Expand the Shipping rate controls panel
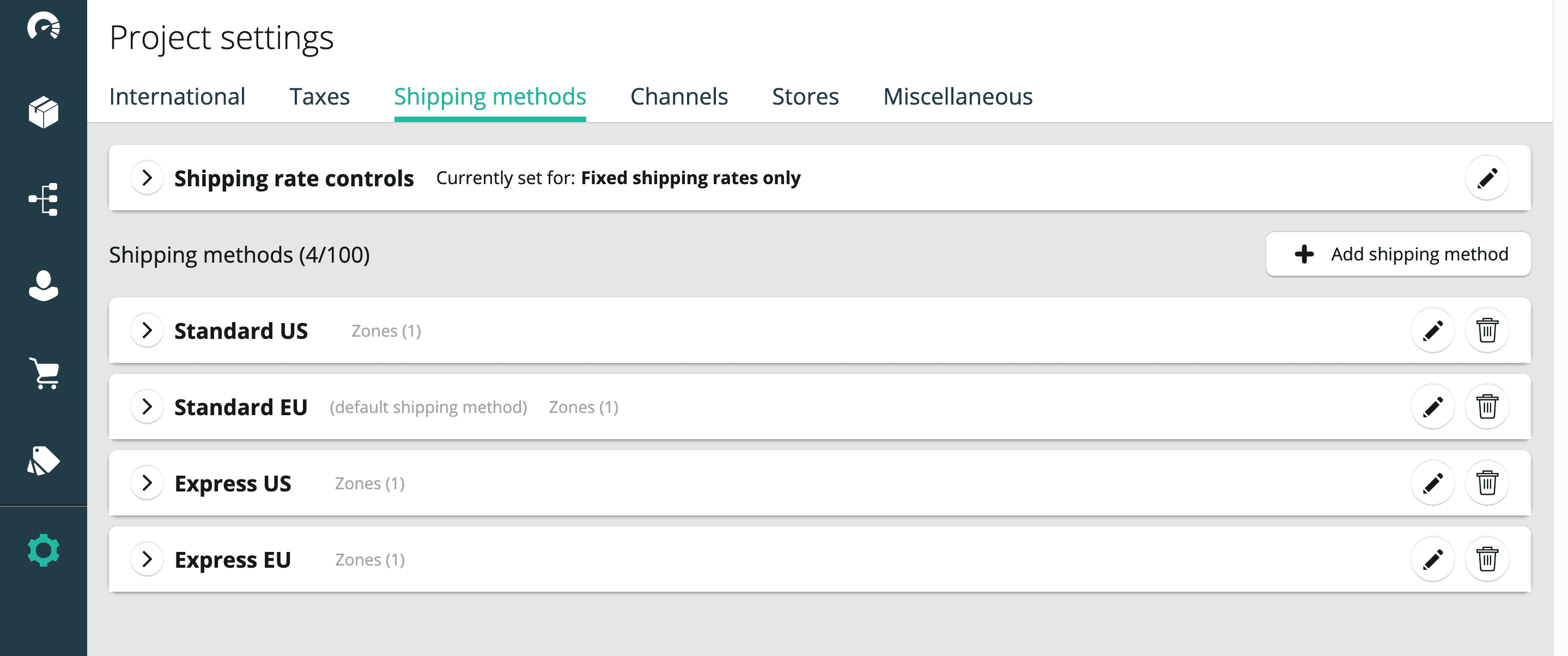This screenshot has height=656, width=1568. (147, 178)
